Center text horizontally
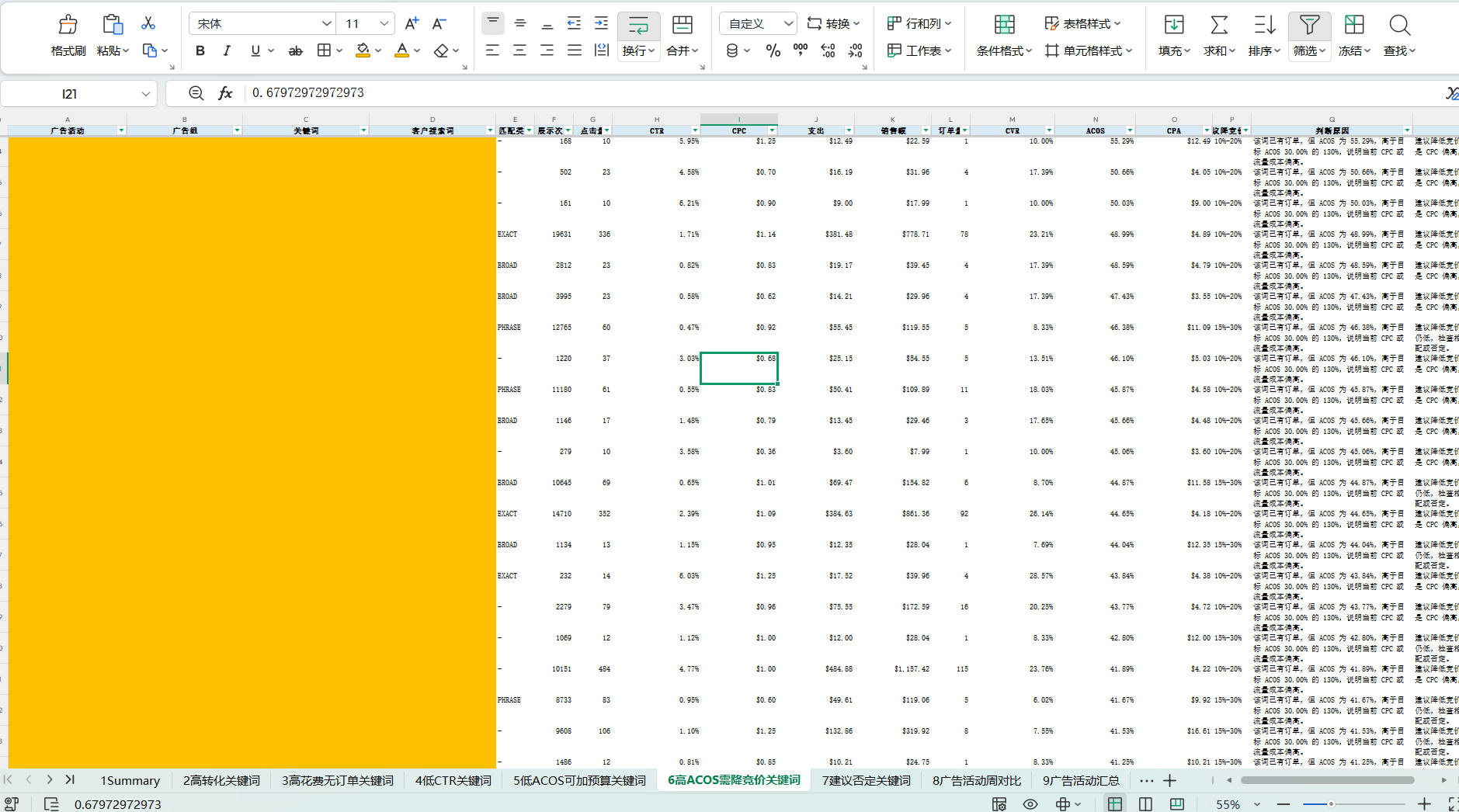 point(520,50)
